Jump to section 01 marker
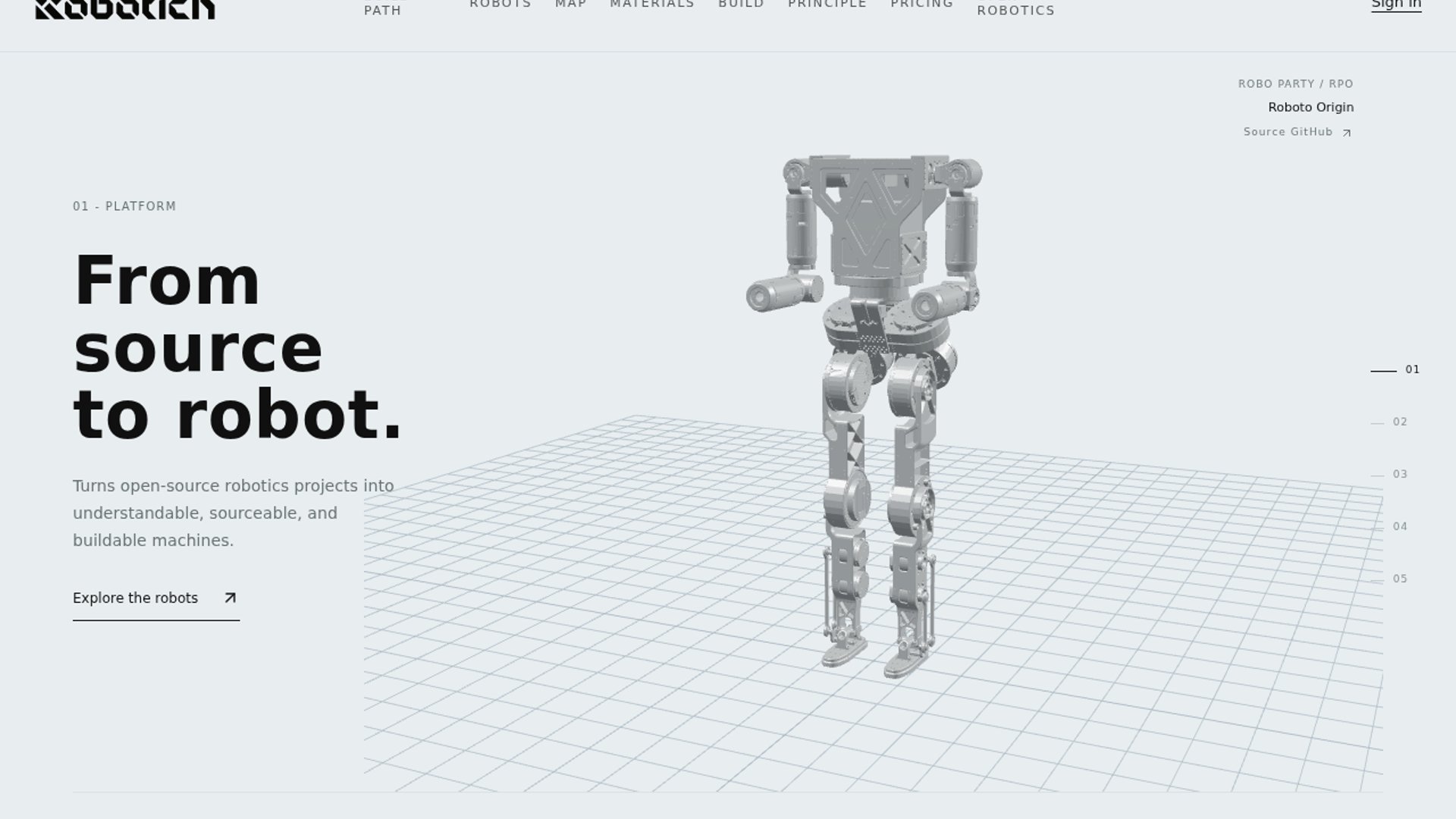Screen dimensions: 1456x819 click(x=1395, y=370)
